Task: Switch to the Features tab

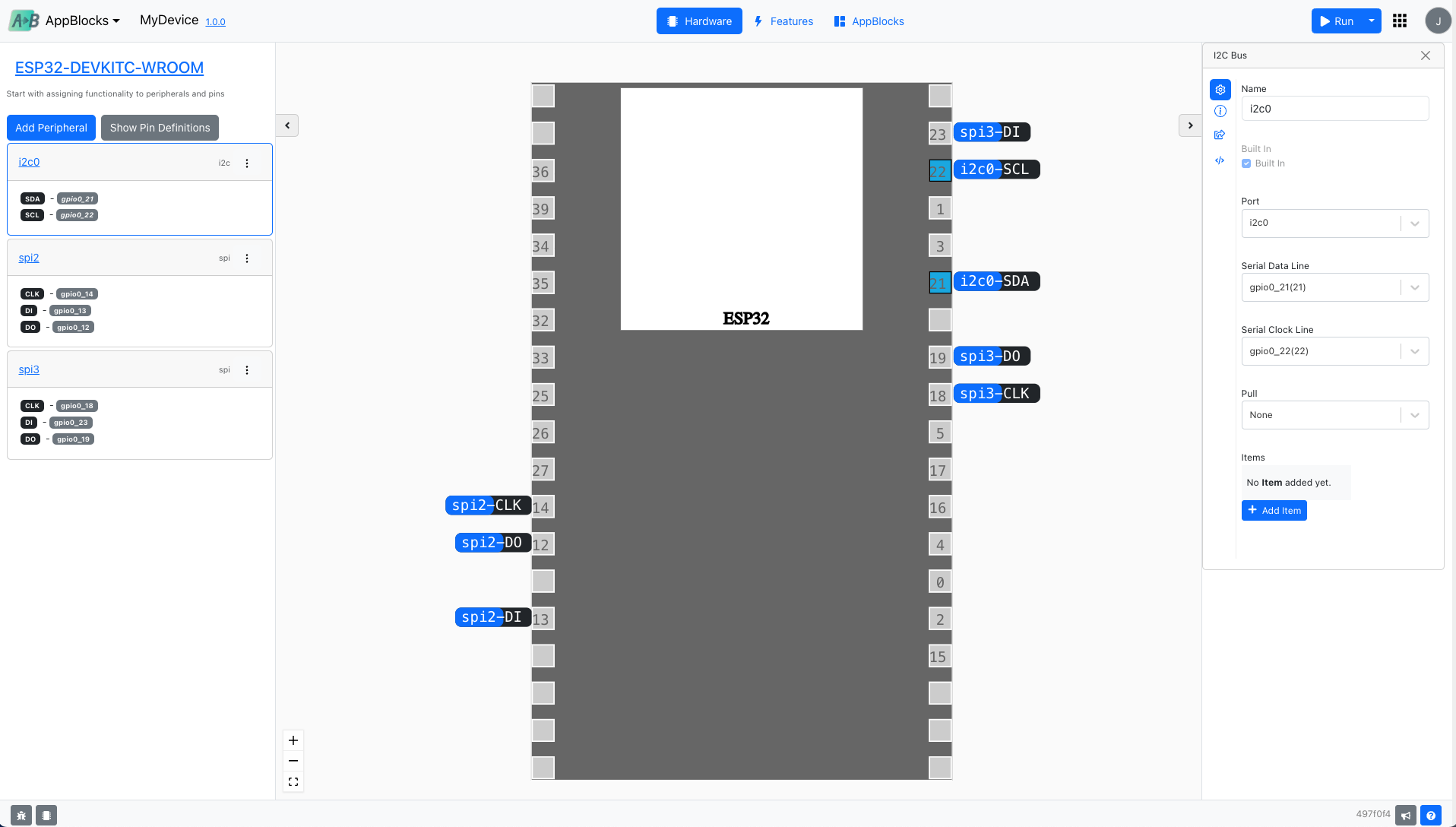Action: 783,21
